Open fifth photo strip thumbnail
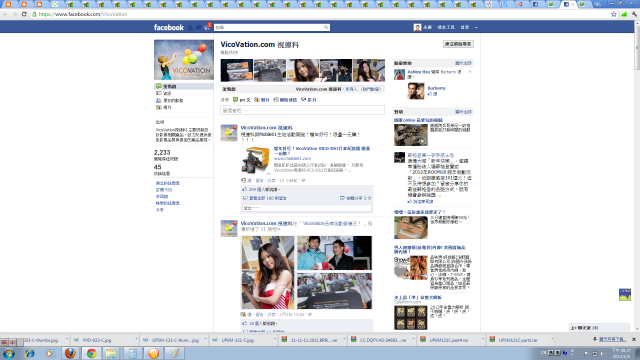 click(x=369, y=70)
